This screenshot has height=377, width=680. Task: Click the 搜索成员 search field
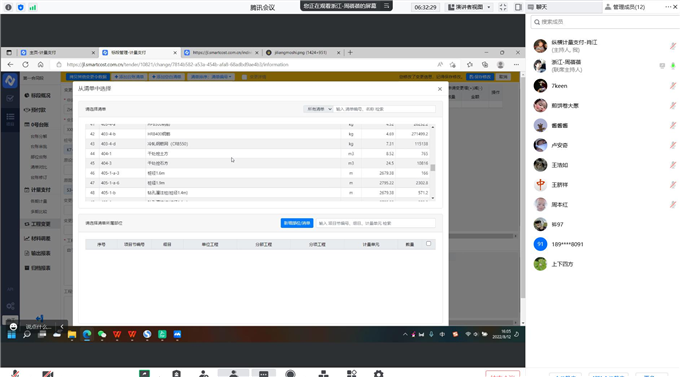pos(605,22)
